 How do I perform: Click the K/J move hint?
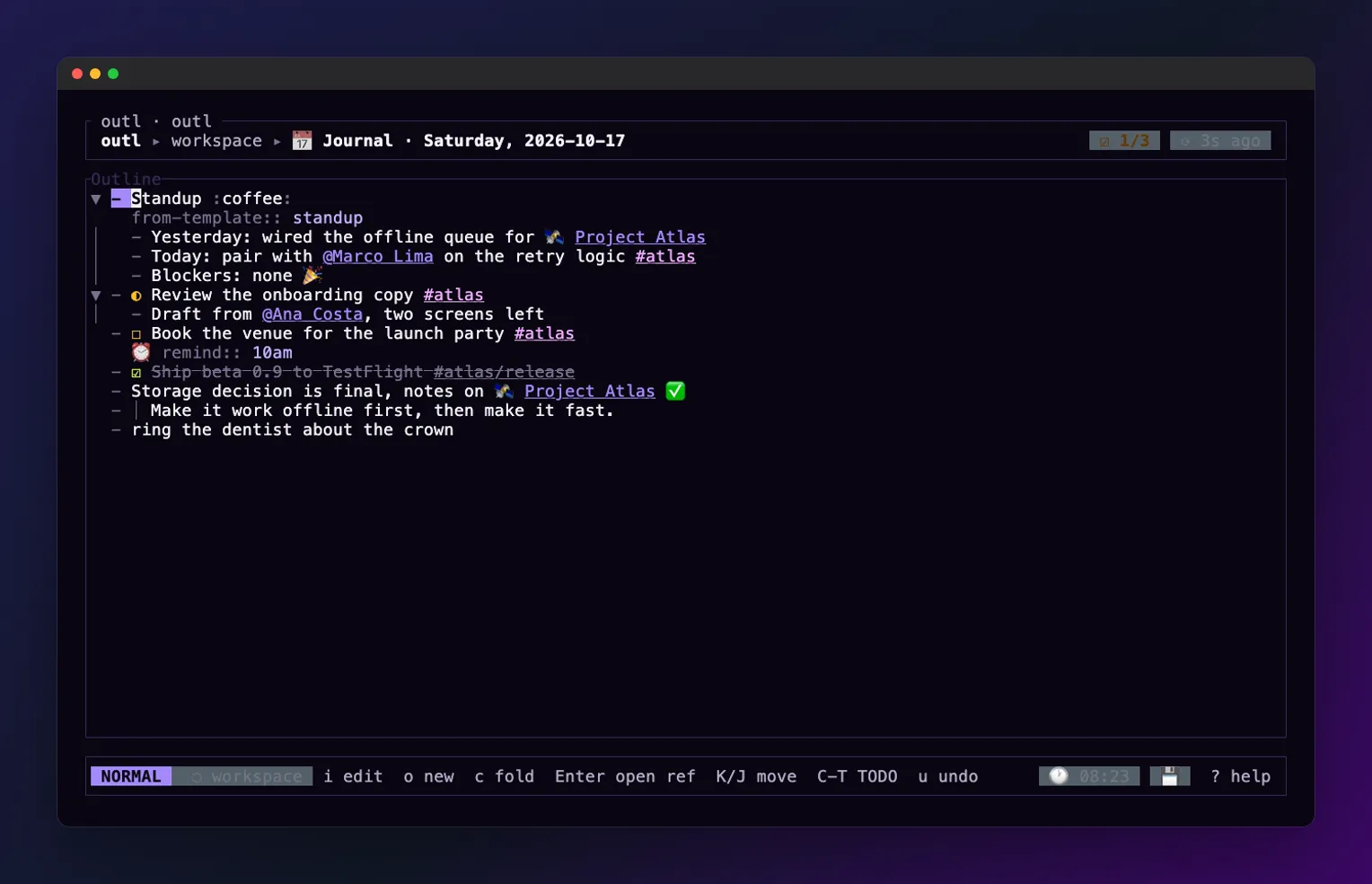point(756,776)
